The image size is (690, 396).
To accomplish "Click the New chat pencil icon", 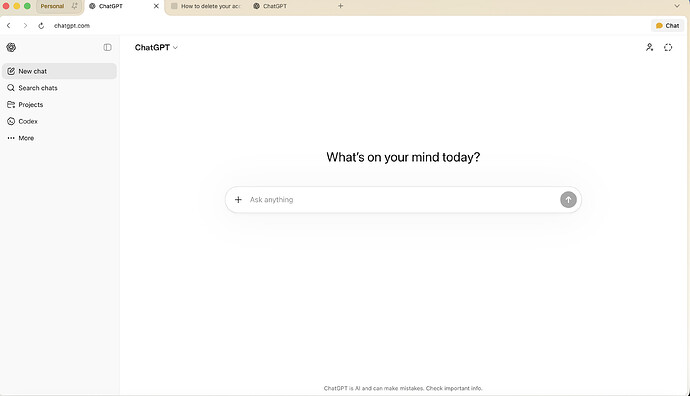I will [11, 71].
